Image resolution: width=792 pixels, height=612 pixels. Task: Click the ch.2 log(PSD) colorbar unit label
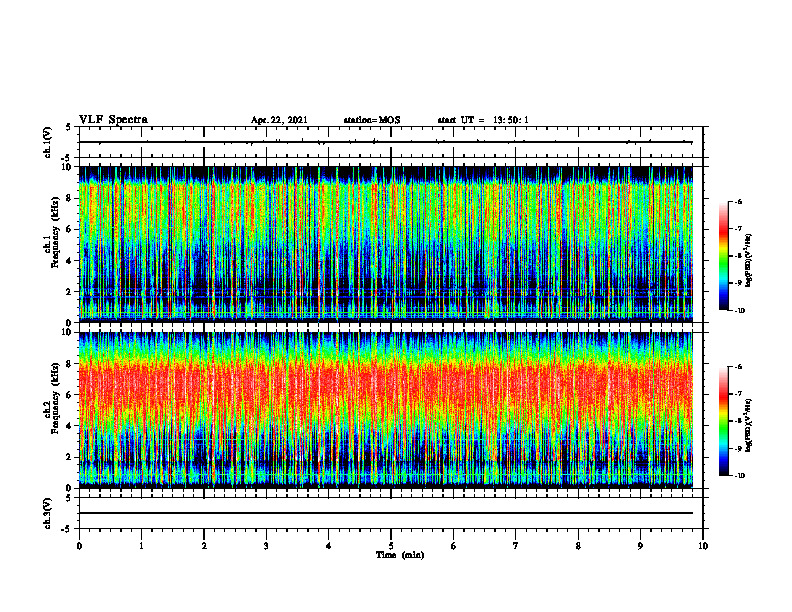tap(749, 425)
